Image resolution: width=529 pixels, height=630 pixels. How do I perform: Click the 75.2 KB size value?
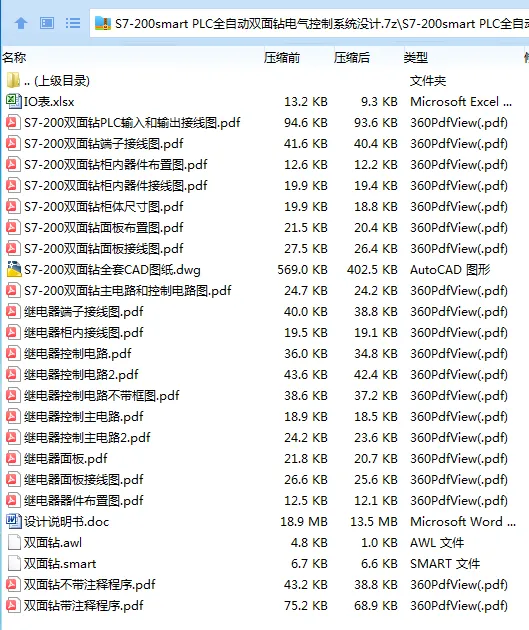[306, 605]
